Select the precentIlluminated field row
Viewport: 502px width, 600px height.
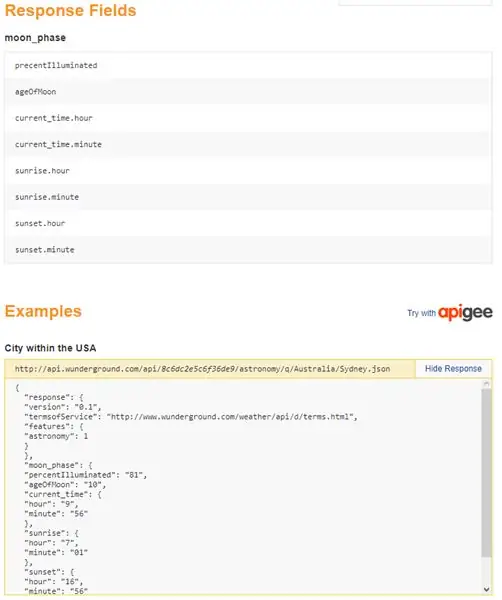point(248,65)
